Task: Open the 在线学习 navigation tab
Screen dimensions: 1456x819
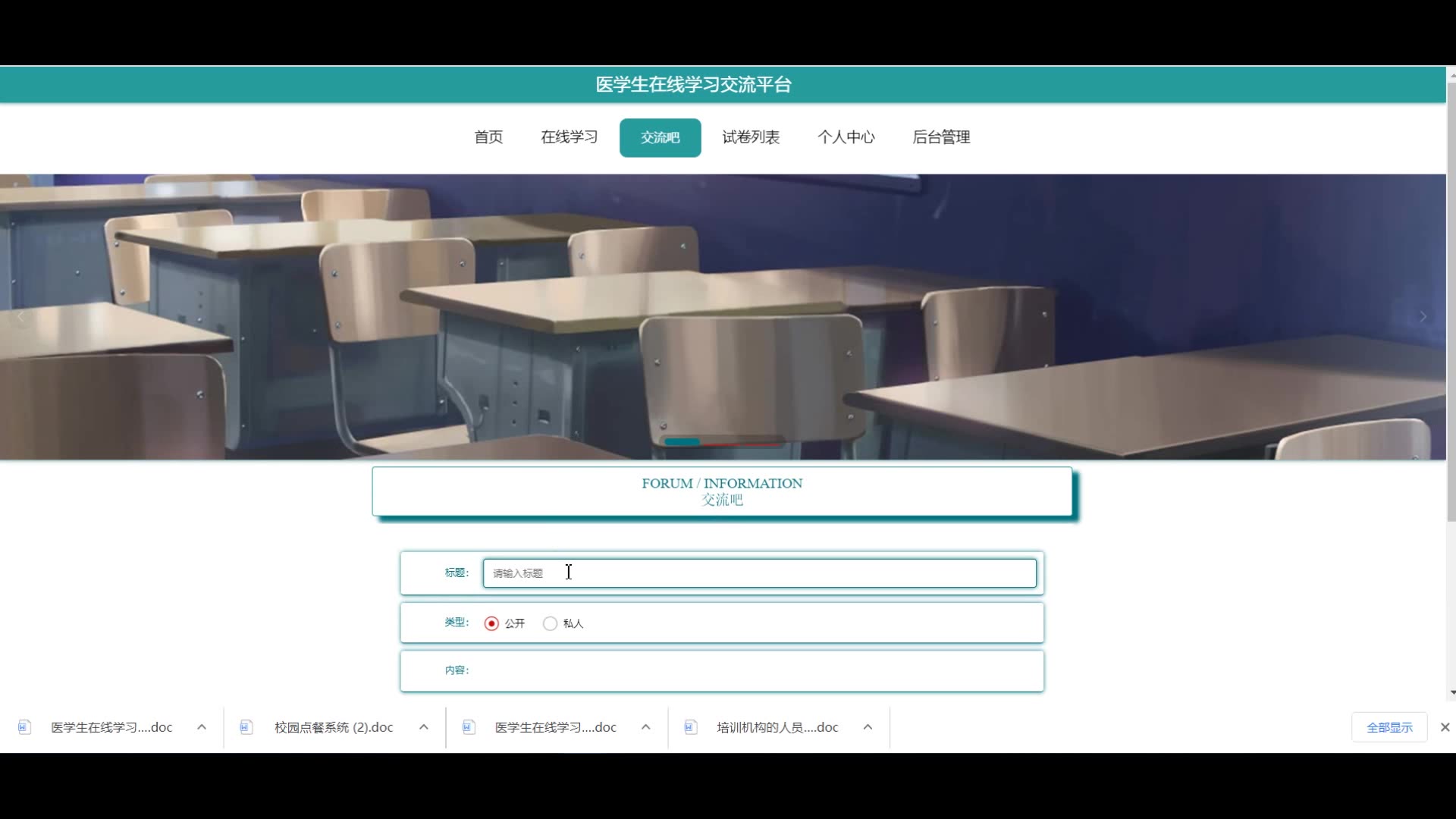Action: pyautogui.click(x=569, y=137)
